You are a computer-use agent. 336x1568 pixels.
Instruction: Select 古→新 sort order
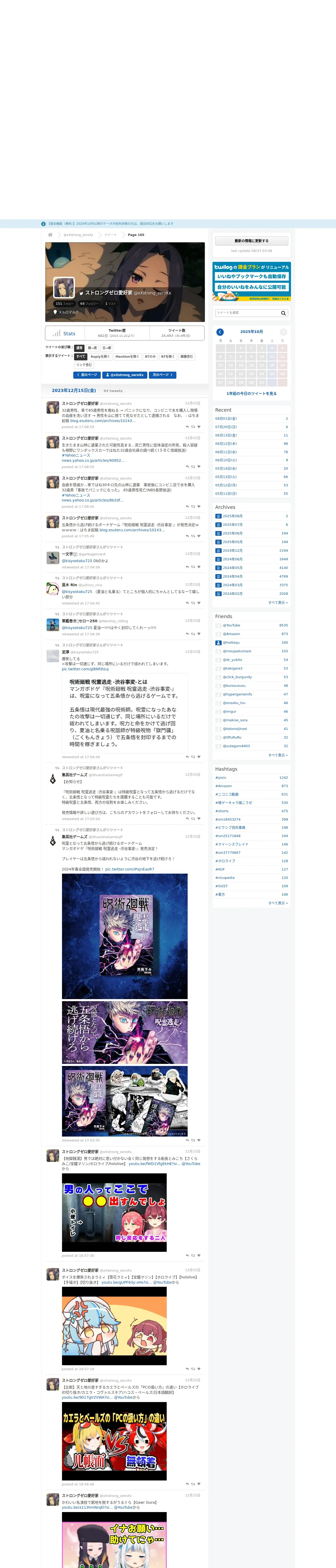point(107,348)
